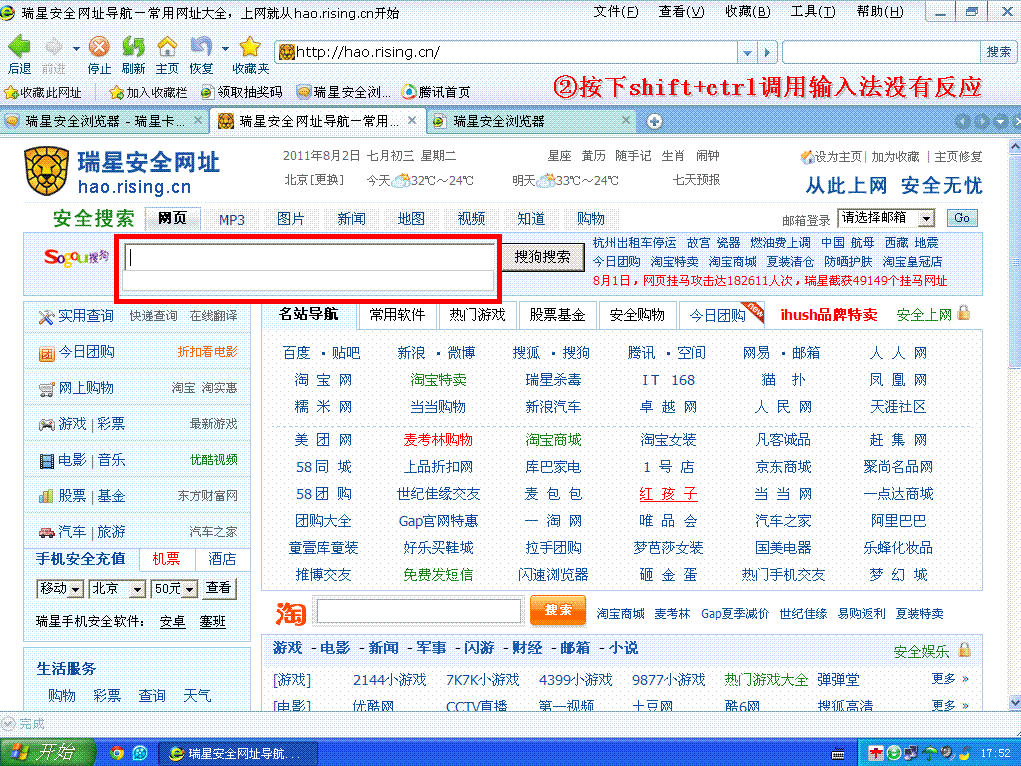1021x766 pixels.
Task: Click the Forward arrow icon
Action: coord(53,46)
